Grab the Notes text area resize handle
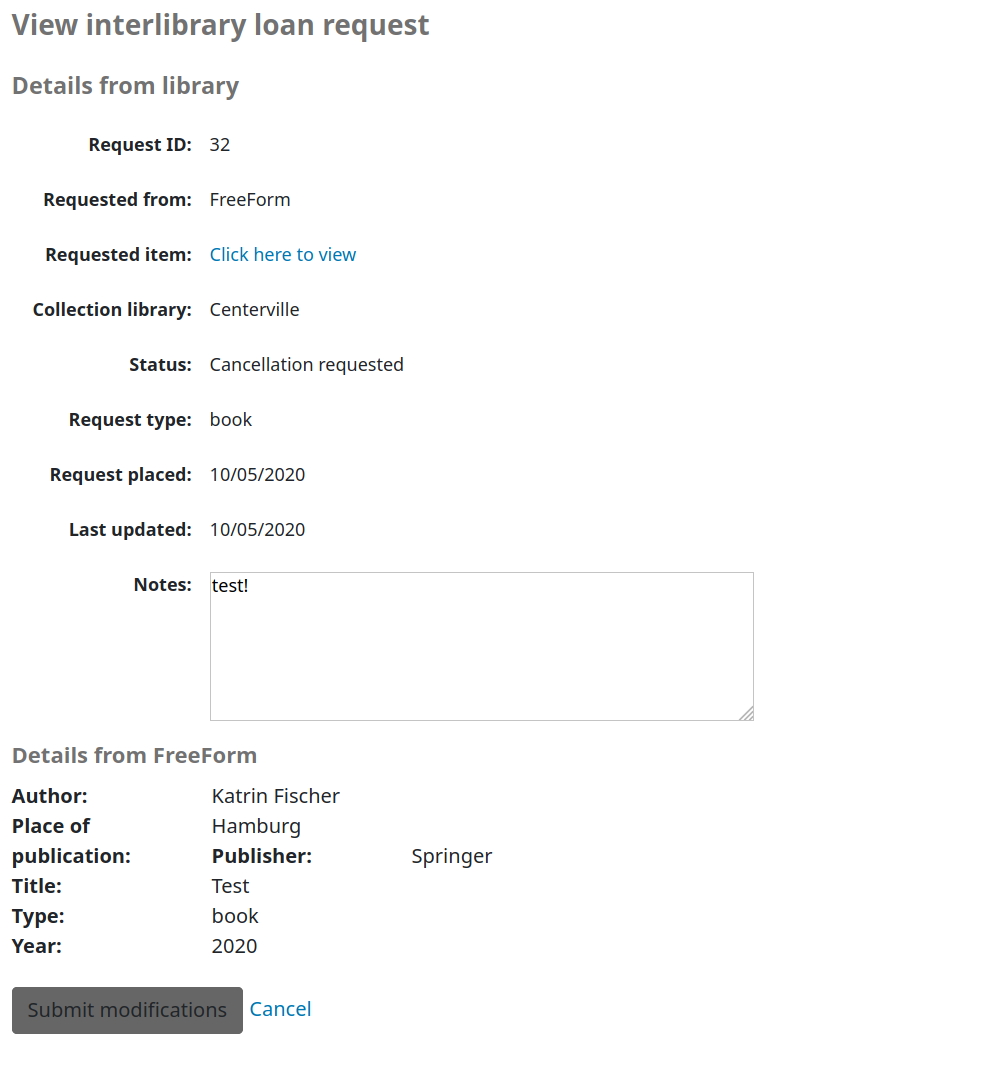Viewport: 982px width, 1068px height. click(746, 713)
